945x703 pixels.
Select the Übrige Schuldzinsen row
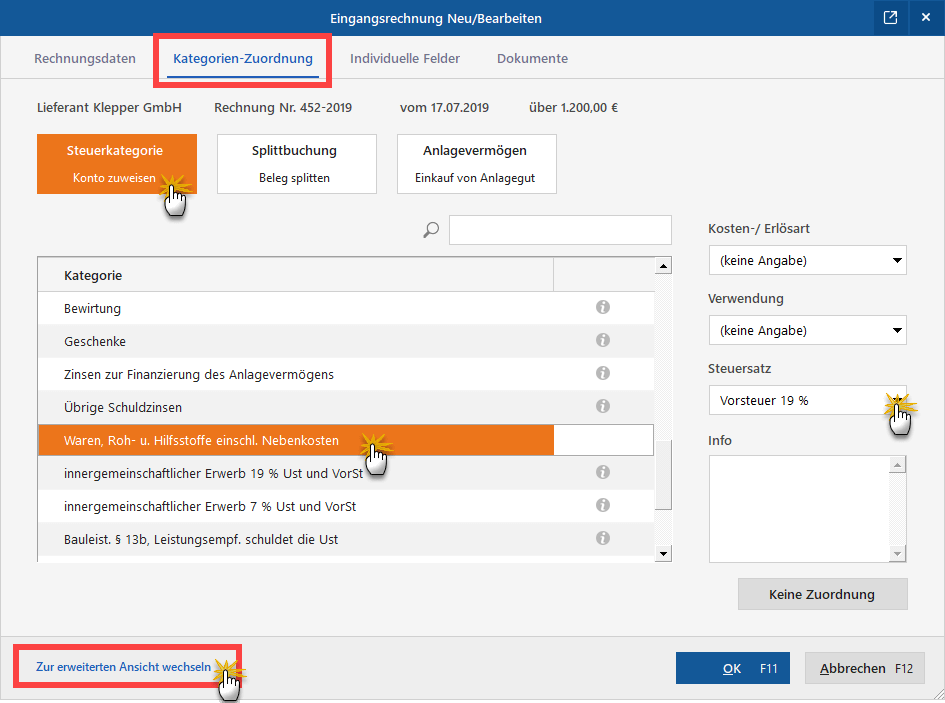click(x=346, y=407)
